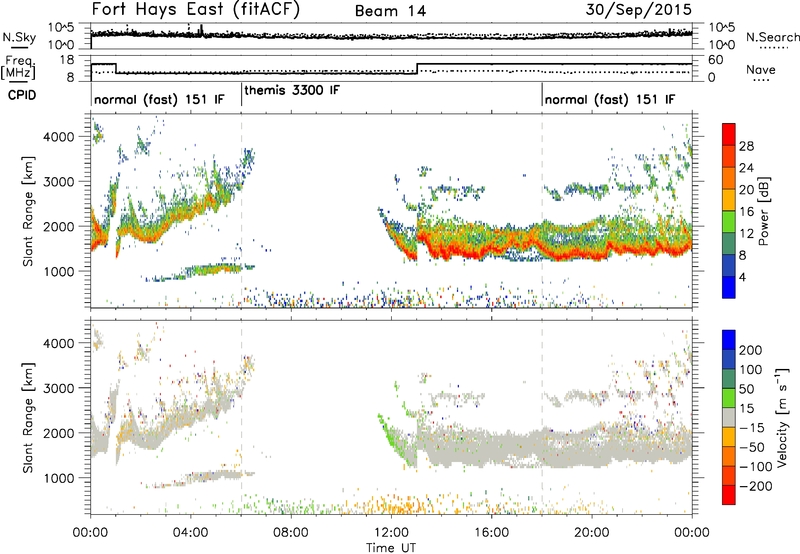Click the gray segment of Velocity colorbar
This screenshot has width=800, height=554.
(729, 417)
